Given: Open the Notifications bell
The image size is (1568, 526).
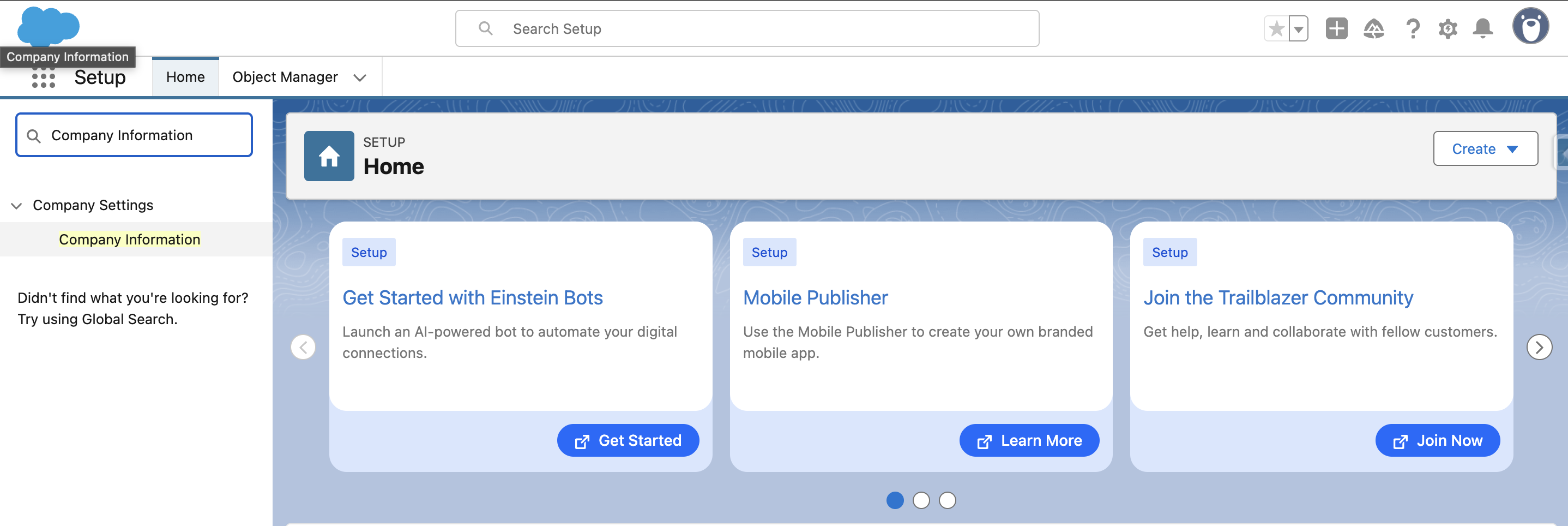Looking at the screenshot, I should tap(1482, 29).
